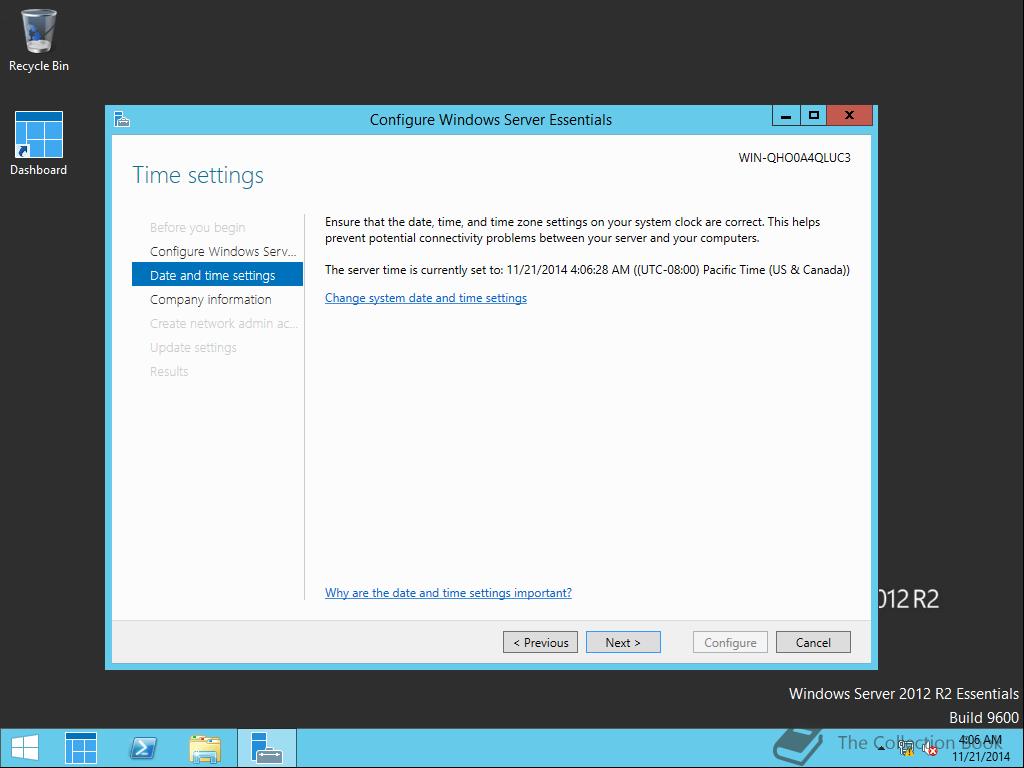
Task: Click the current server time text line
Action: click(x=587, y=270)
